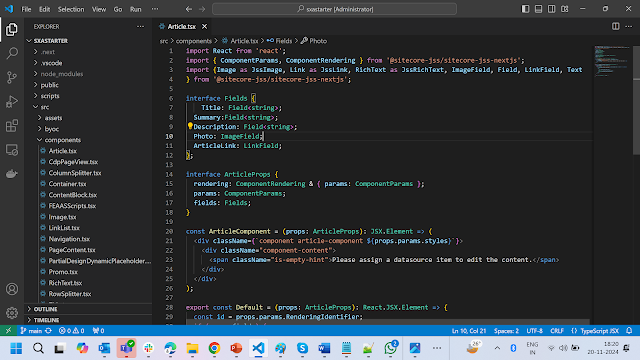
Task: Open the Manage gear menu
Action: pos(12,313)
